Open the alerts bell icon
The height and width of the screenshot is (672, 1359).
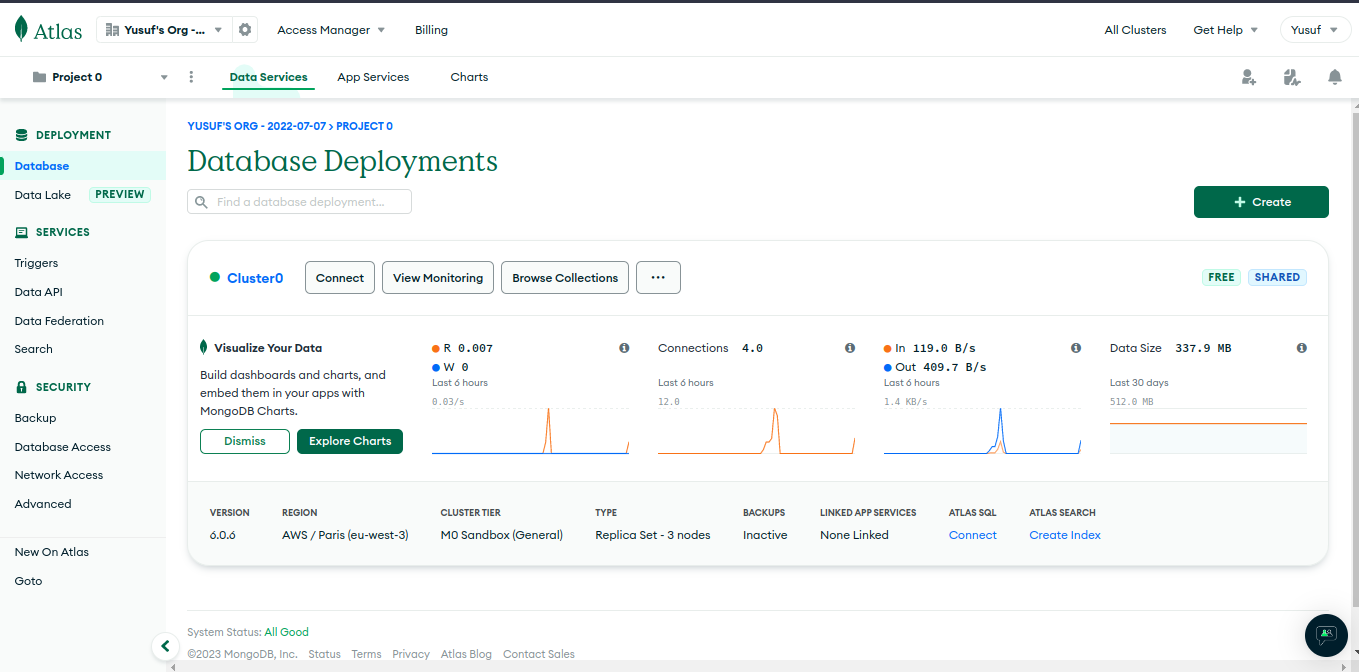point(1335,77)
